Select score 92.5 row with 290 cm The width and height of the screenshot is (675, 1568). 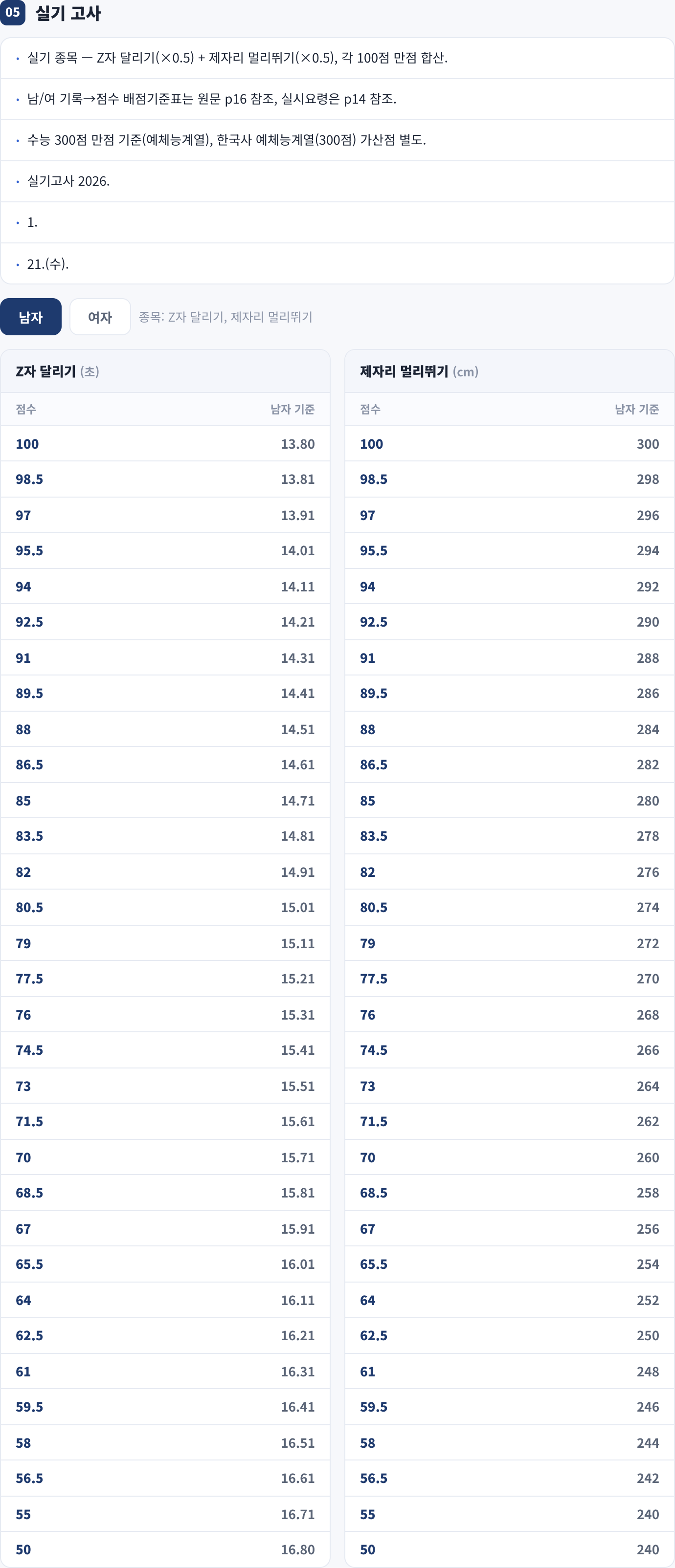(509, 622)
